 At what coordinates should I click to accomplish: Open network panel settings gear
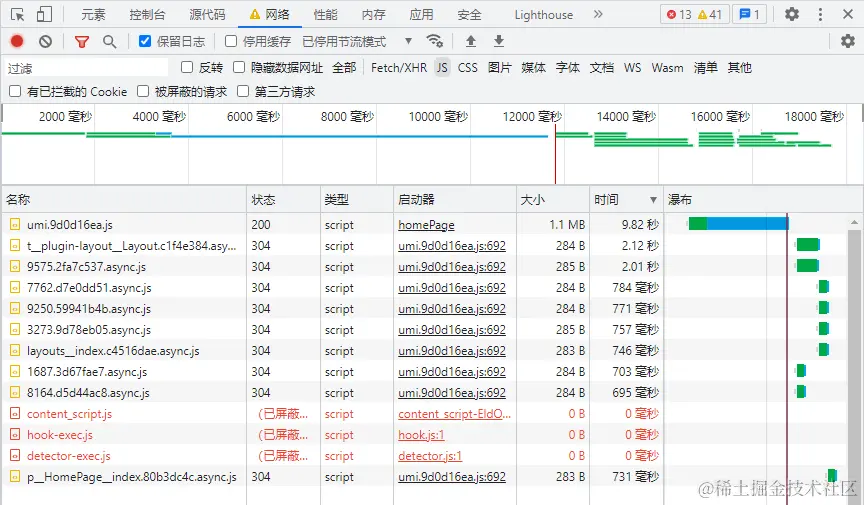(x=847, y=41)
